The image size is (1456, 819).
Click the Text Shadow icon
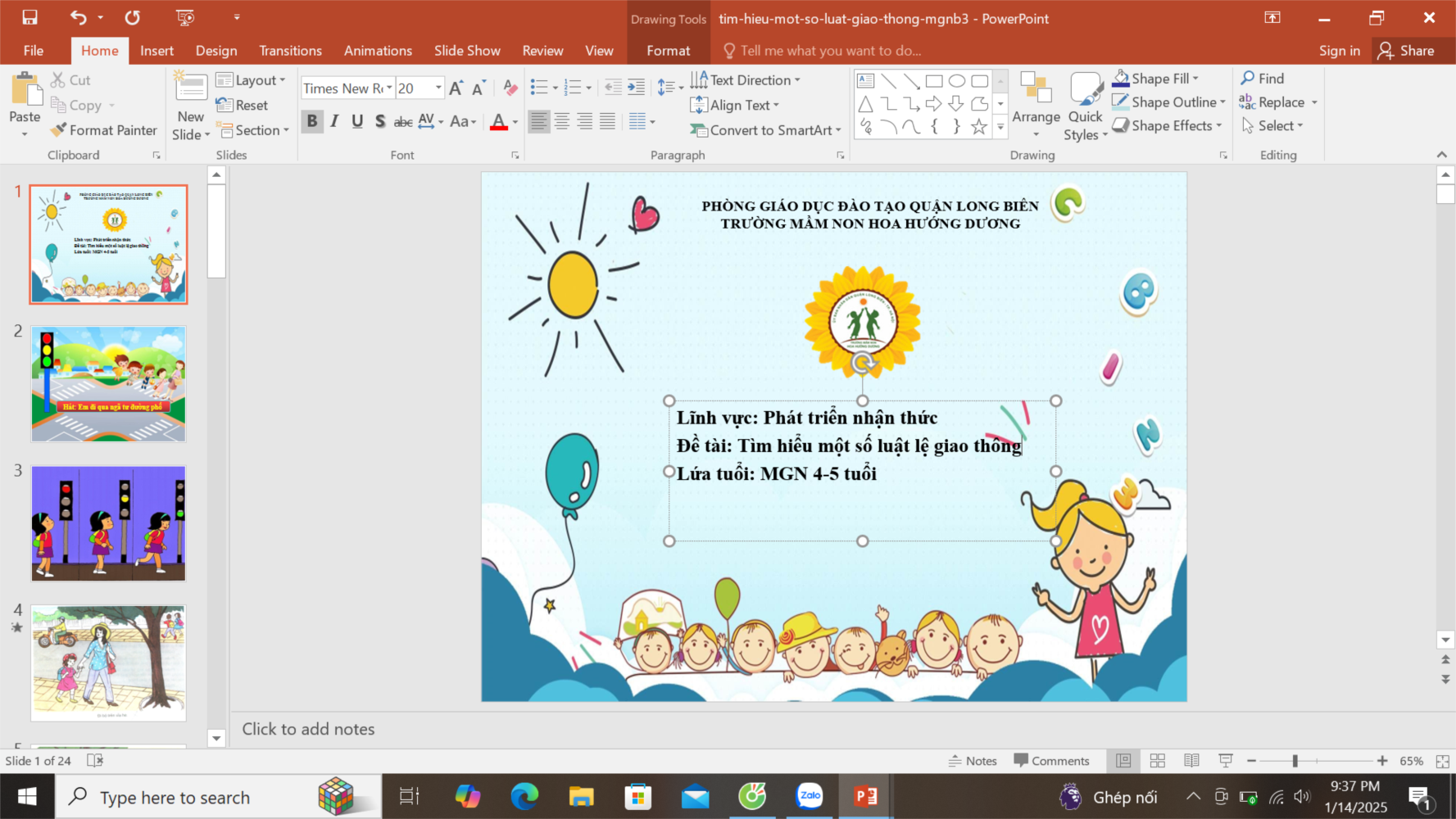point(380,122)
